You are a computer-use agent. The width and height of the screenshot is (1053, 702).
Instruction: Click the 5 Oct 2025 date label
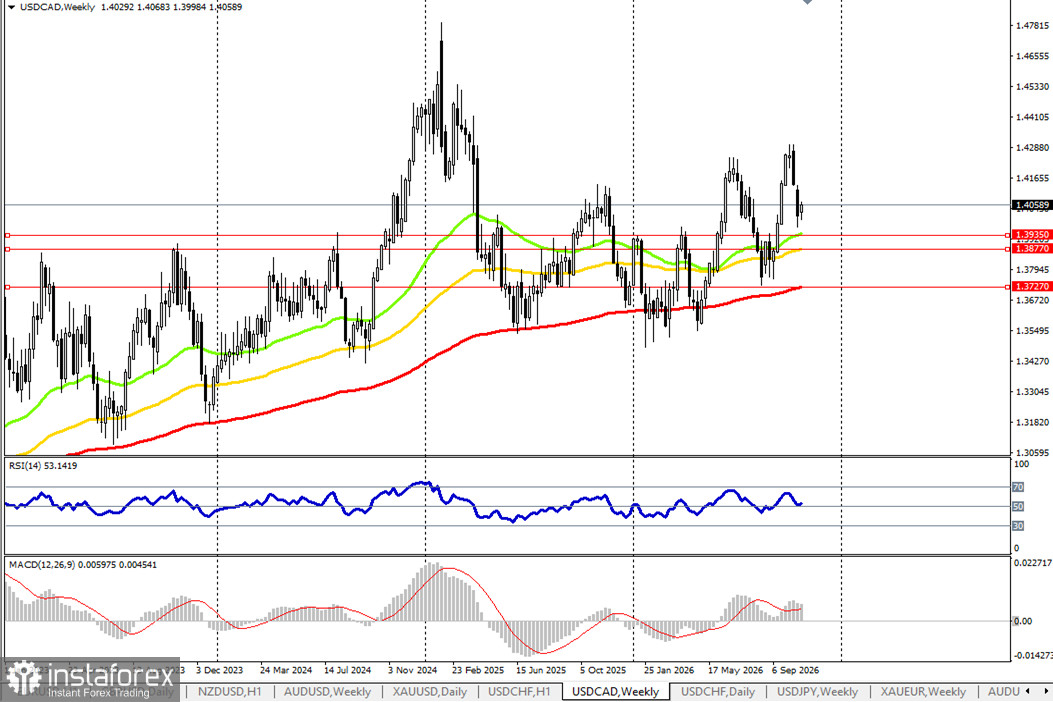603,670
